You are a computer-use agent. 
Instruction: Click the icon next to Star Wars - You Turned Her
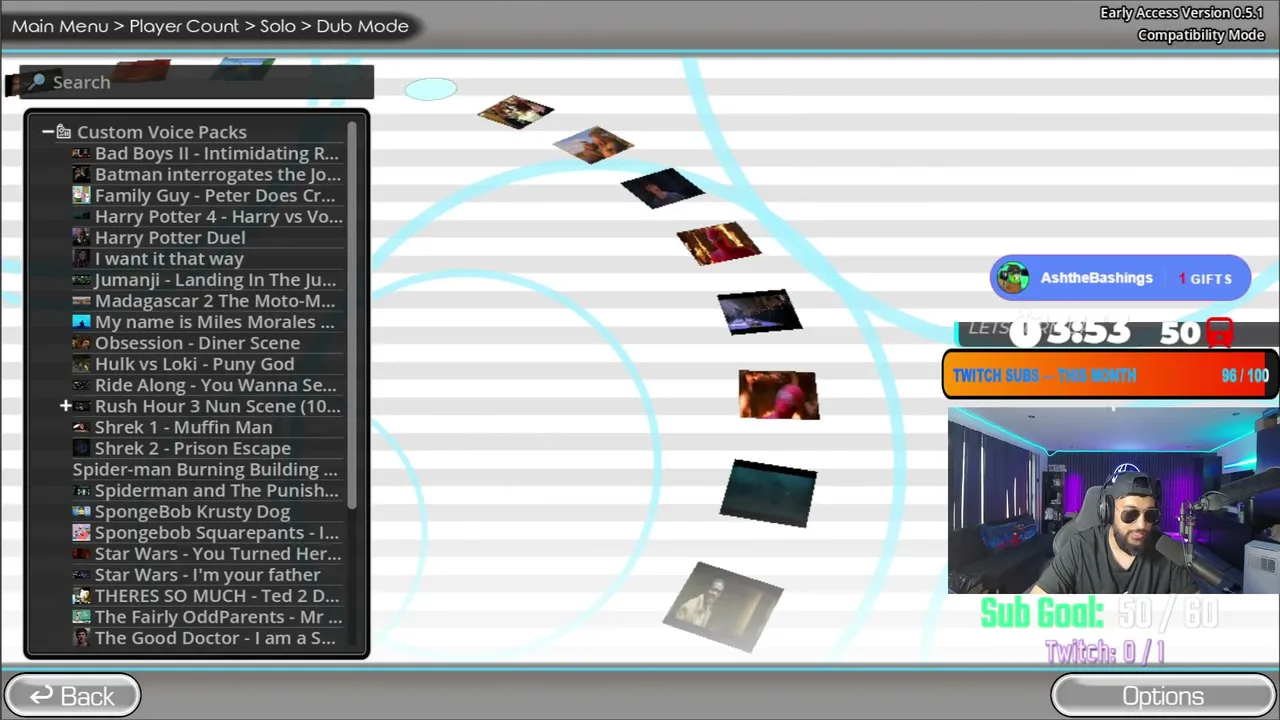click(81, 554)
